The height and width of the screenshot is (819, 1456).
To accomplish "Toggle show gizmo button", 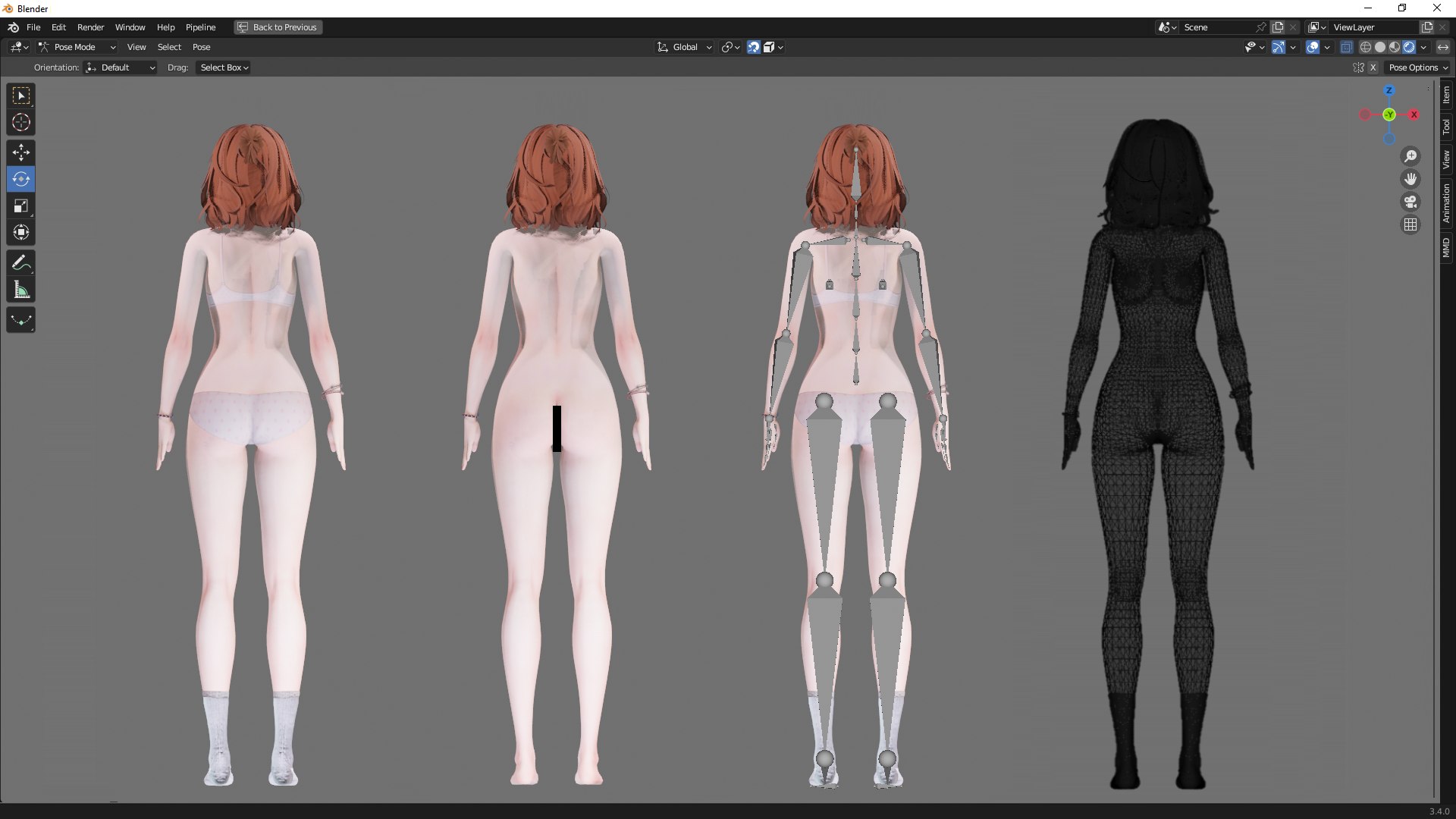I will 1278,47.
